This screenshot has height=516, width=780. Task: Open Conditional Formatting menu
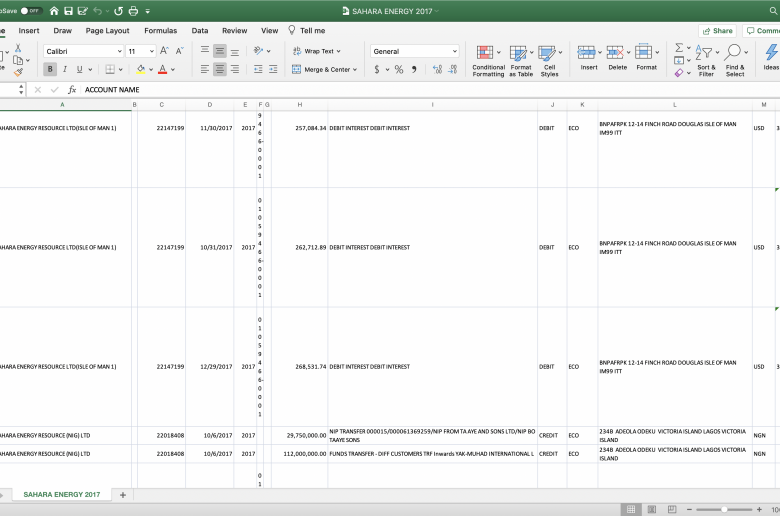(x=488, y=61)
